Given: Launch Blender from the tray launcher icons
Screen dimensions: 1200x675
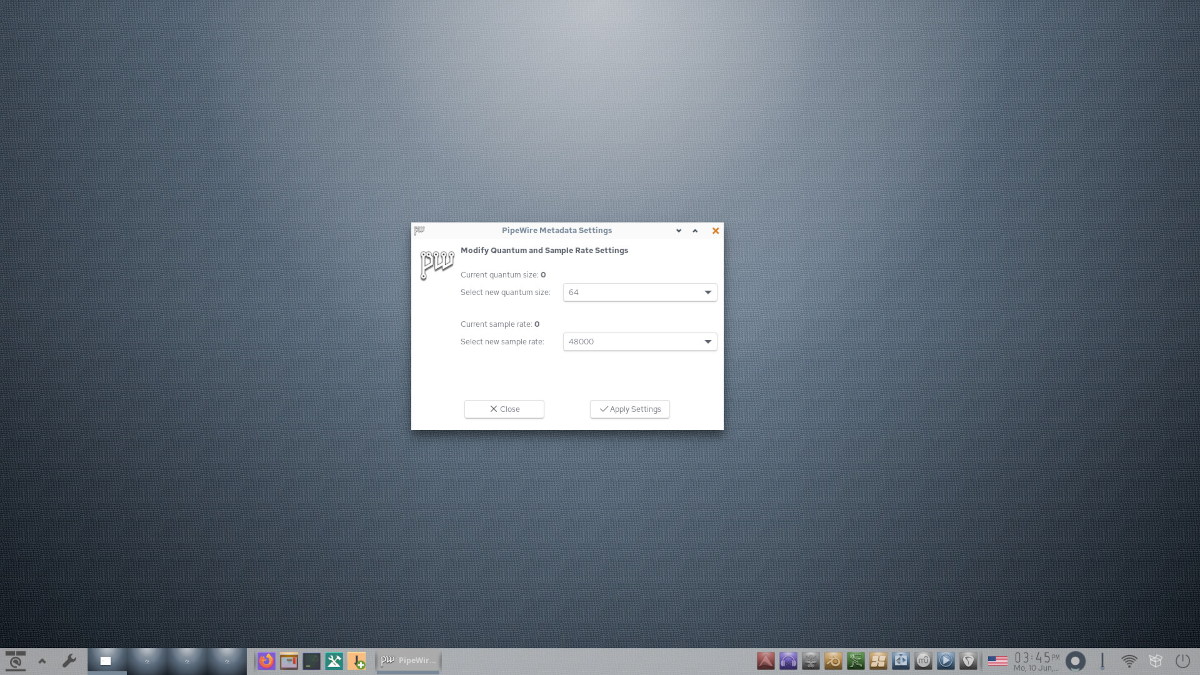Looking at the screenshot, I should click(x=833, y=661).
